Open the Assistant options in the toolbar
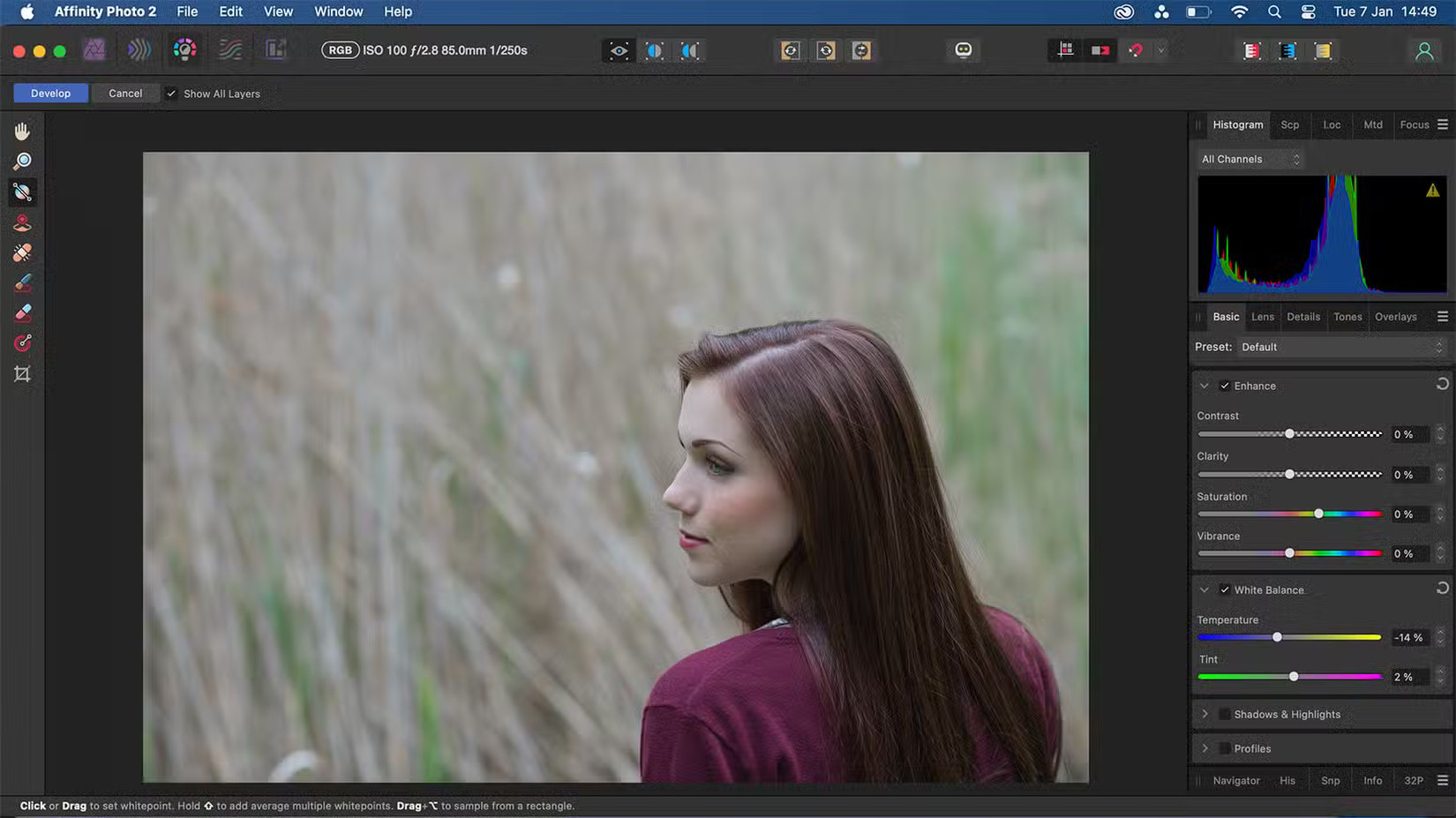 963,50
